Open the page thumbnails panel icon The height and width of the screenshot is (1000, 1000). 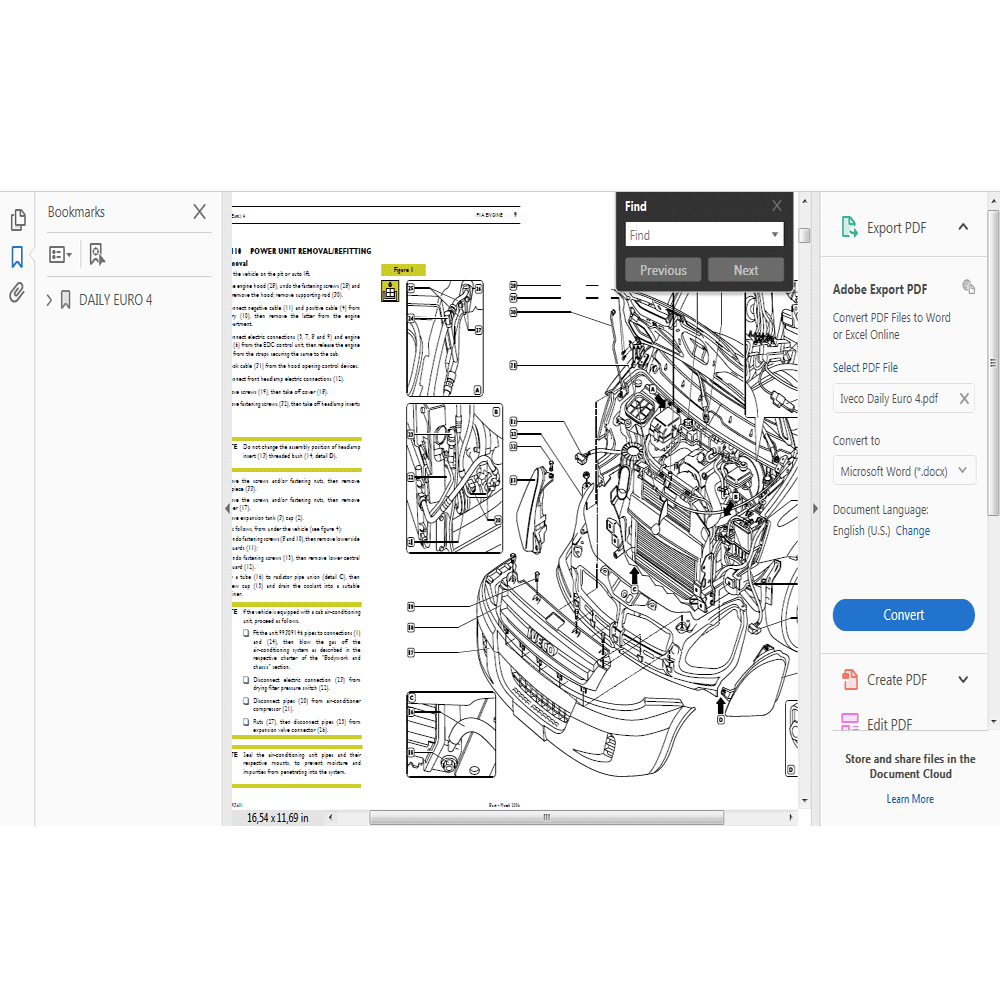click(18, 219)
